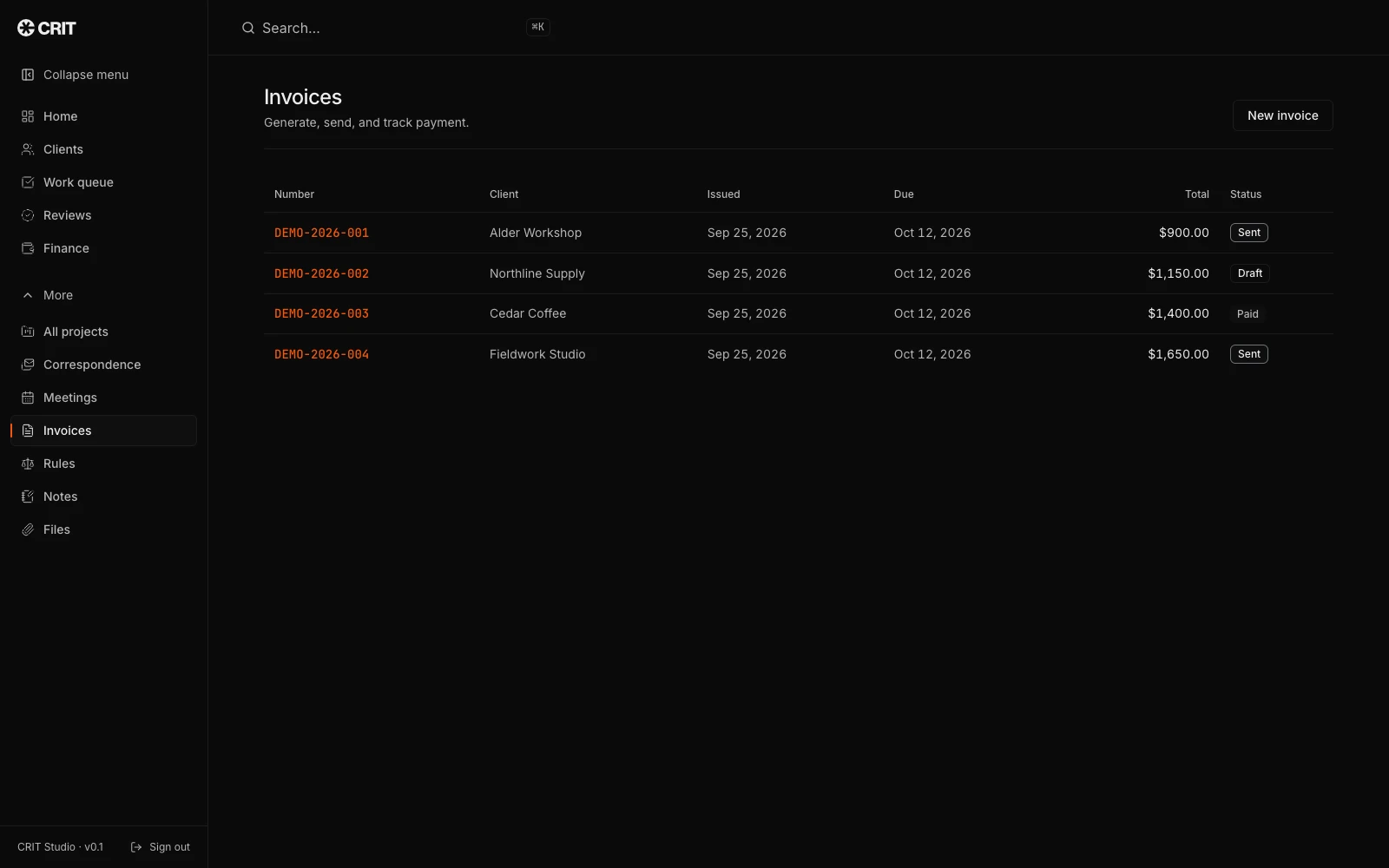Click the Notes pencil icon
The width and height of the screenshot is (1389, 868).
click(x=28, y=496)
